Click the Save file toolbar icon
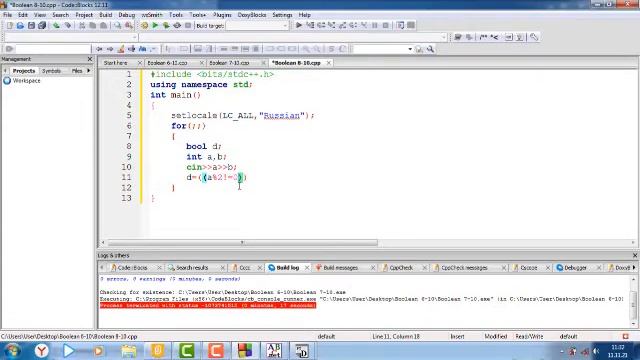 [x=31, y=25]
